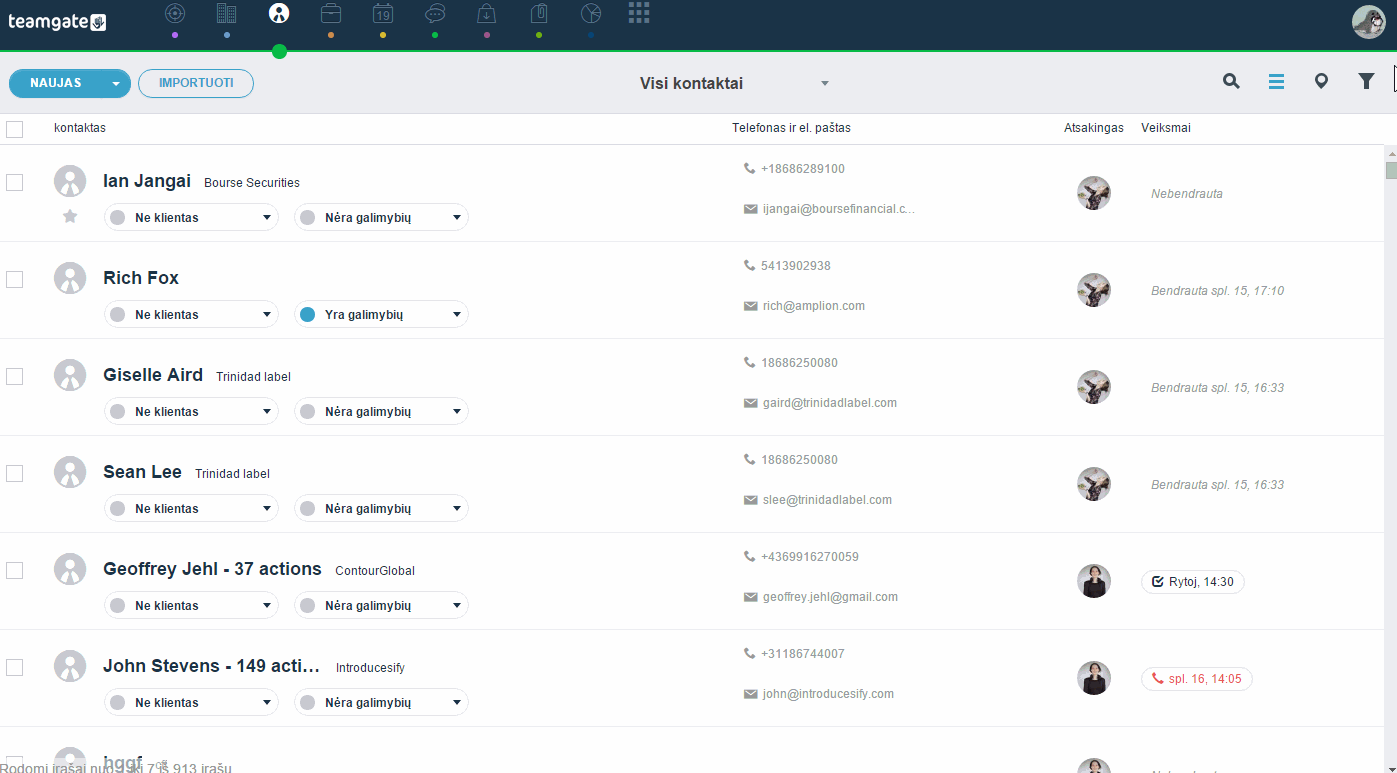This screenshot has height=773, width=1397.
Task: Tick the select-all checkbox in header
Action: (x=14, y=129)
